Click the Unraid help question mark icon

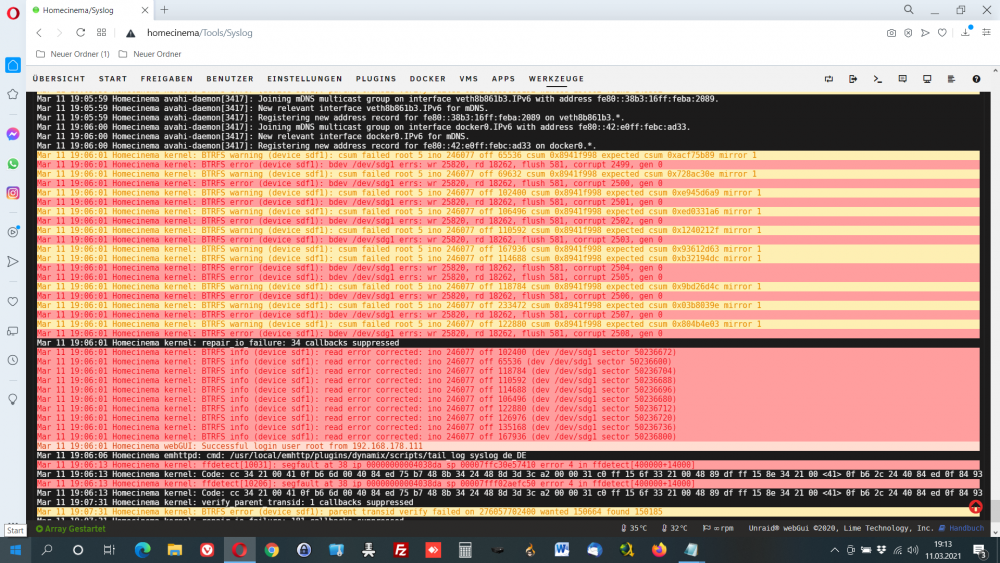click(x=976, y=79)
